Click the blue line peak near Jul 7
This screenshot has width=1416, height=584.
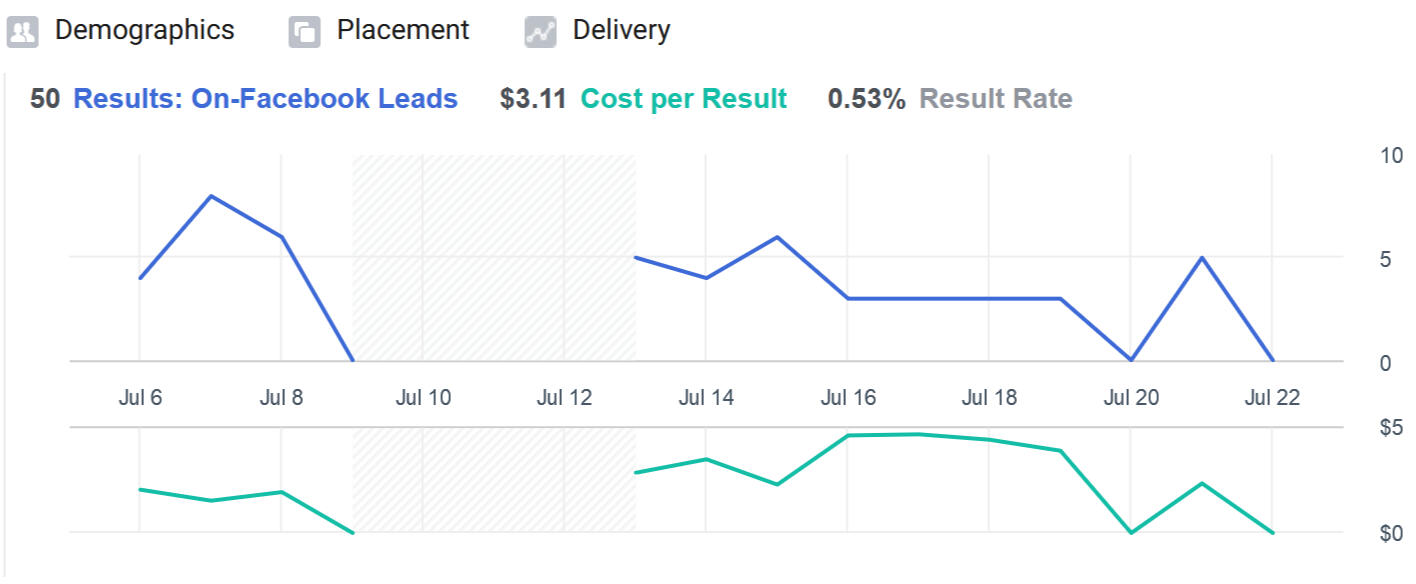(x=211, y=196)
